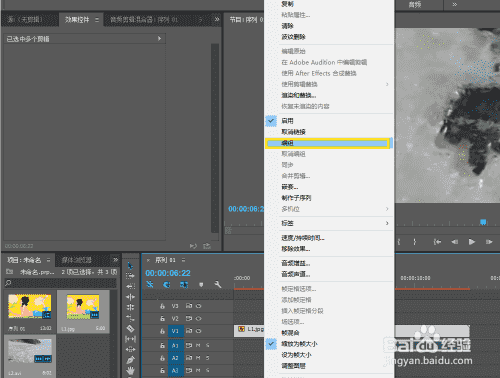Viewport: 500px width, 378px height.
Task: Toggle the timeline Snap magnet icon
Action: (x=167, y=284)
